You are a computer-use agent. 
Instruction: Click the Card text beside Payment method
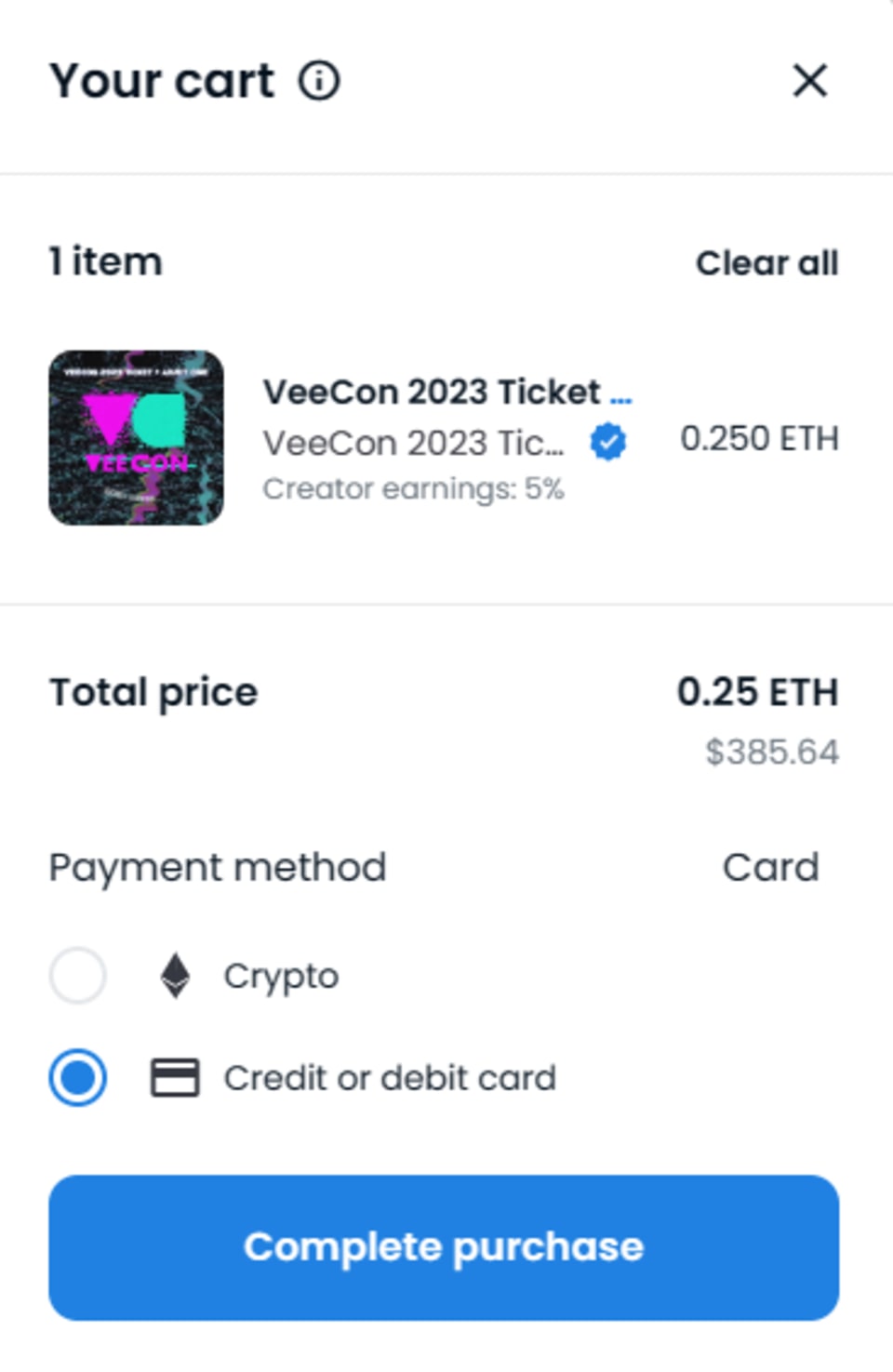click(770, 868)
